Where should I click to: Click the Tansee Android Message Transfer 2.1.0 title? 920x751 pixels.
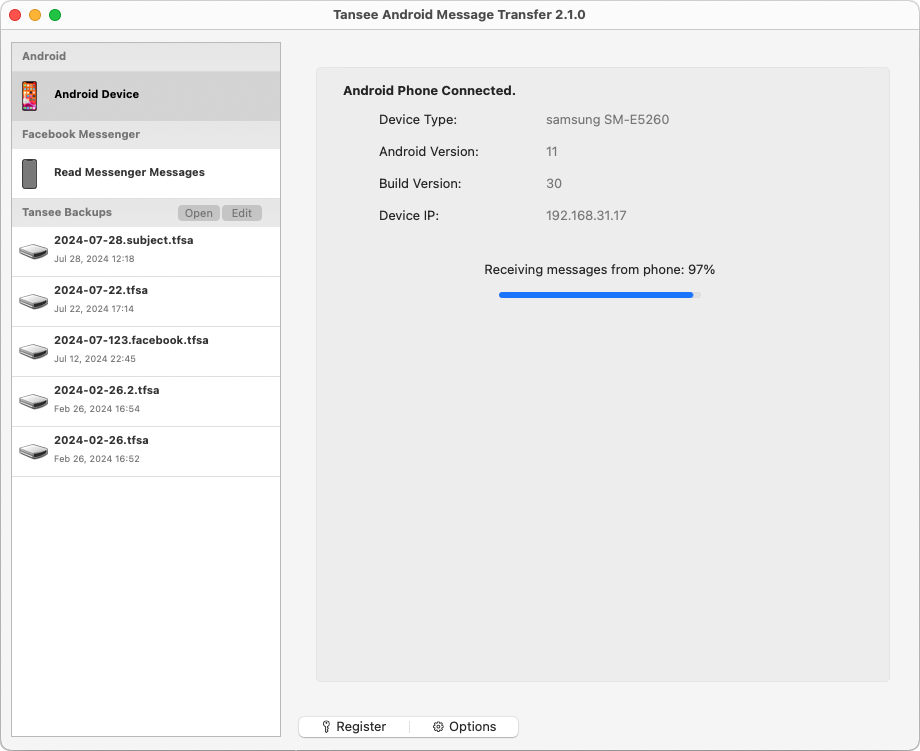coord(459,15)
